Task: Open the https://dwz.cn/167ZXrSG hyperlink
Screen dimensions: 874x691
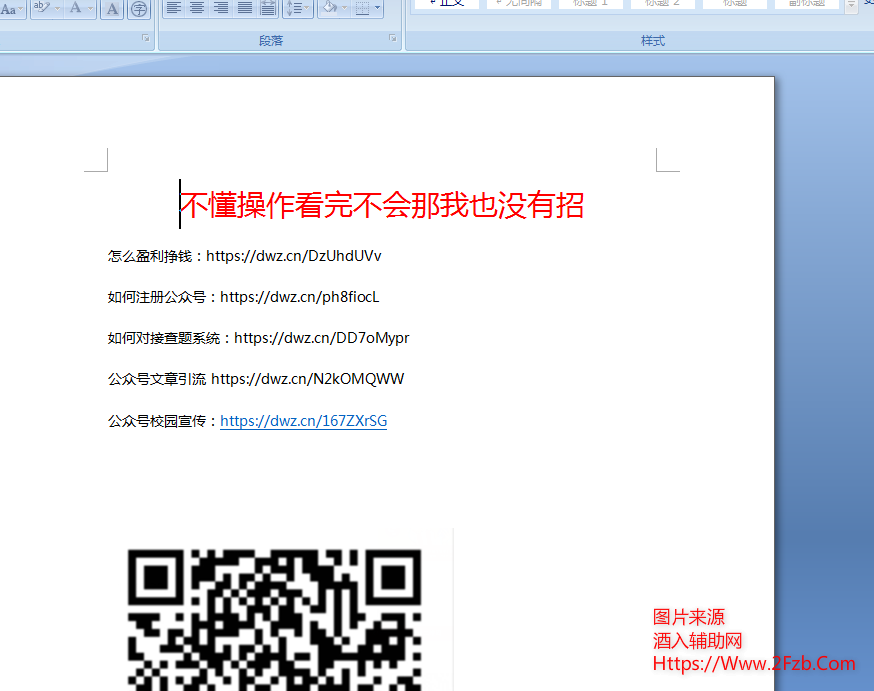Action: click(x=303, y=421)
